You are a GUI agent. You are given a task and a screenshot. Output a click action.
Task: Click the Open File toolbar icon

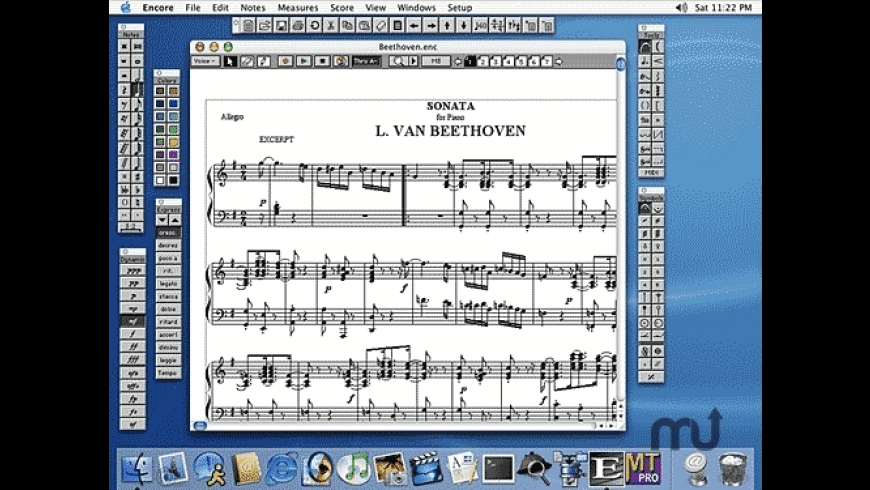[x=265, y=26]
